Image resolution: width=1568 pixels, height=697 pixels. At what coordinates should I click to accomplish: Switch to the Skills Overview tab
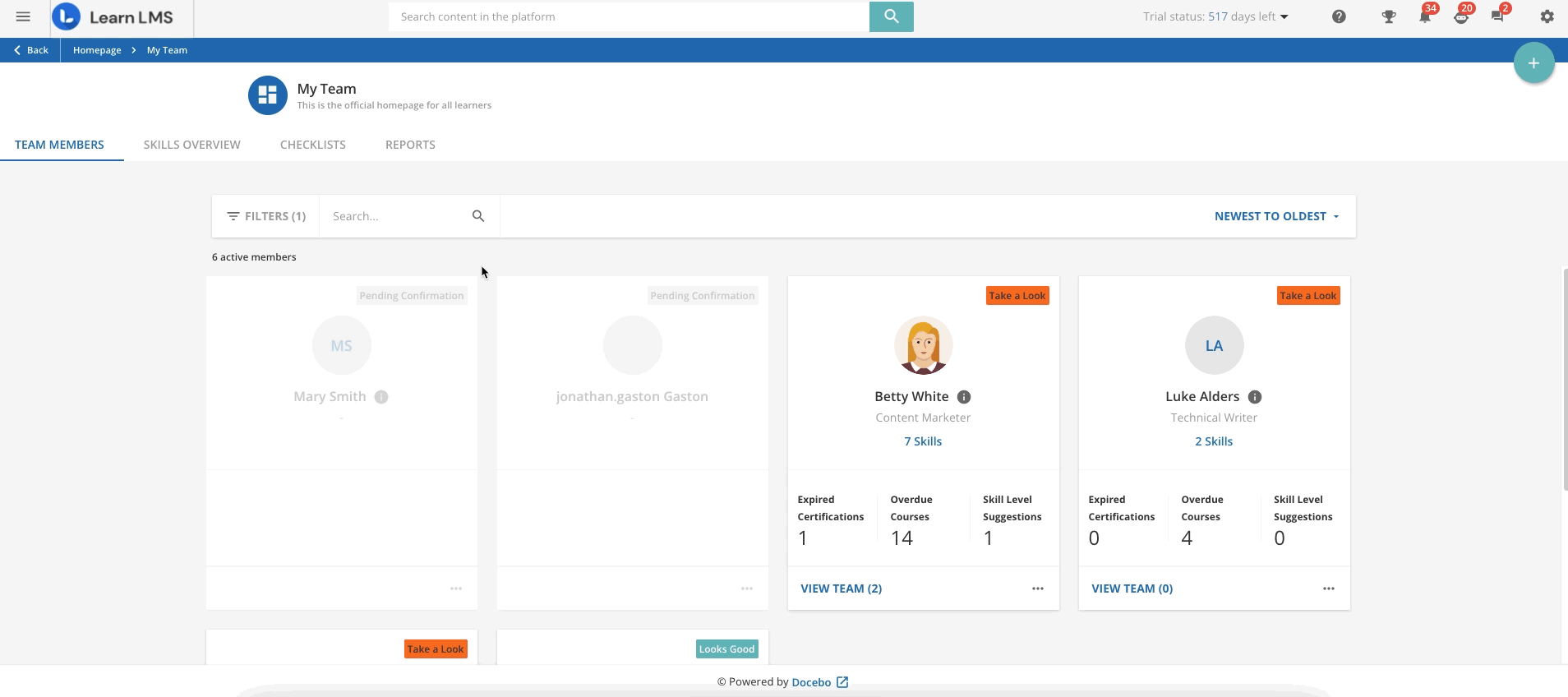point(191,145)
